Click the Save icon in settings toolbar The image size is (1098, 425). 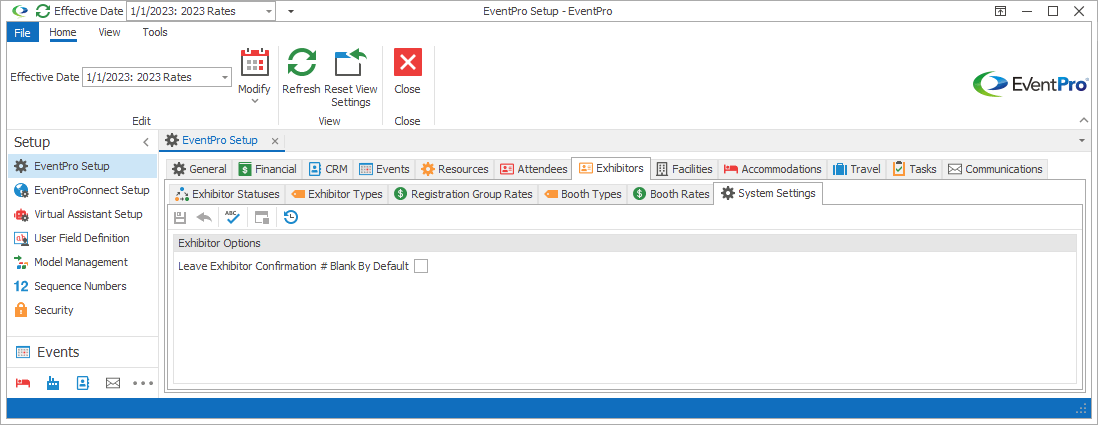[180, 218]
